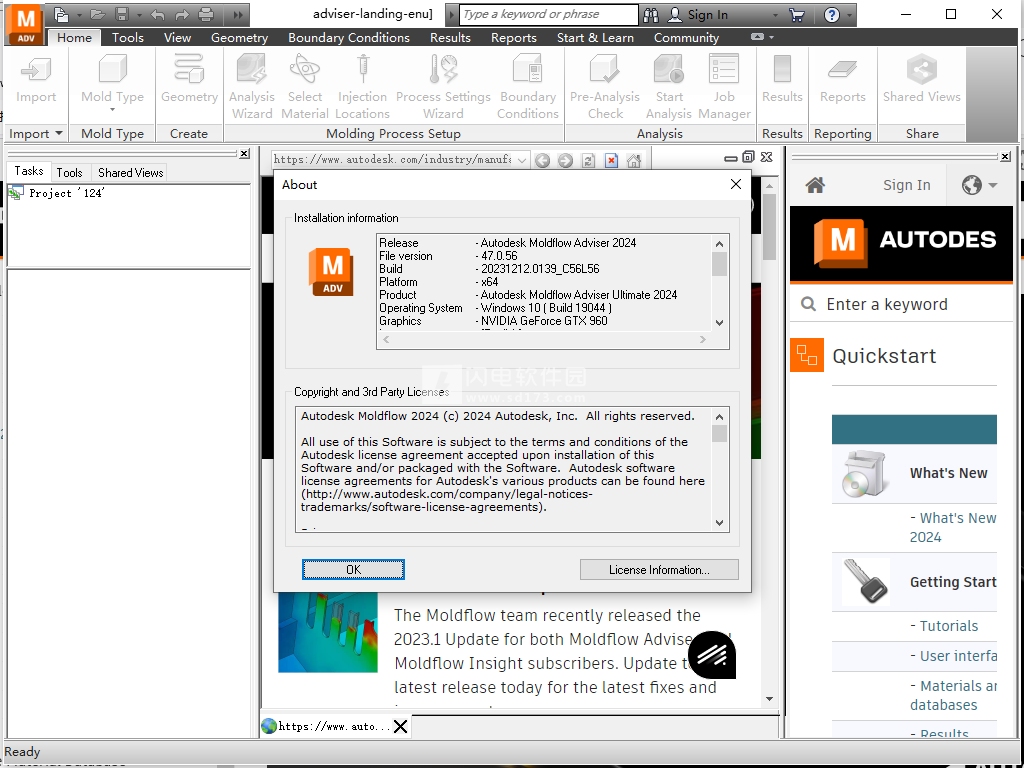The width and height of the screenshot is (1024, 768).
Task: Click the installation info scroll-right arrow
Action: 703,340
